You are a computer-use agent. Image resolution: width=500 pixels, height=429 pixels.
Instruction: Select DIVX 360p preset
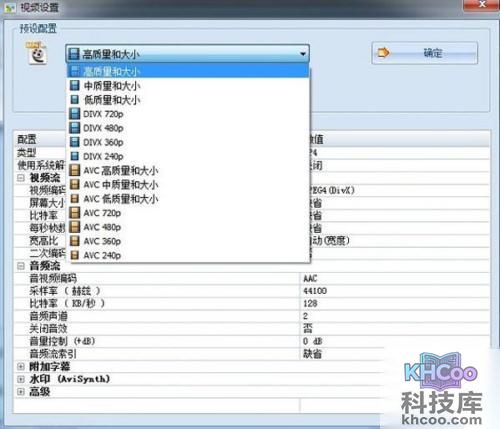click(x=188, y=142)
